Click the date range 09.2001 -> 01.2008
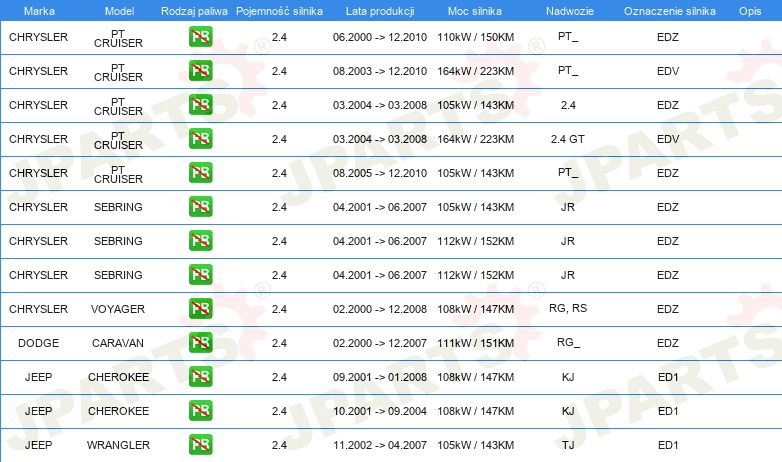The height and width of the screenshot is (462, 782). click(380, 377)
